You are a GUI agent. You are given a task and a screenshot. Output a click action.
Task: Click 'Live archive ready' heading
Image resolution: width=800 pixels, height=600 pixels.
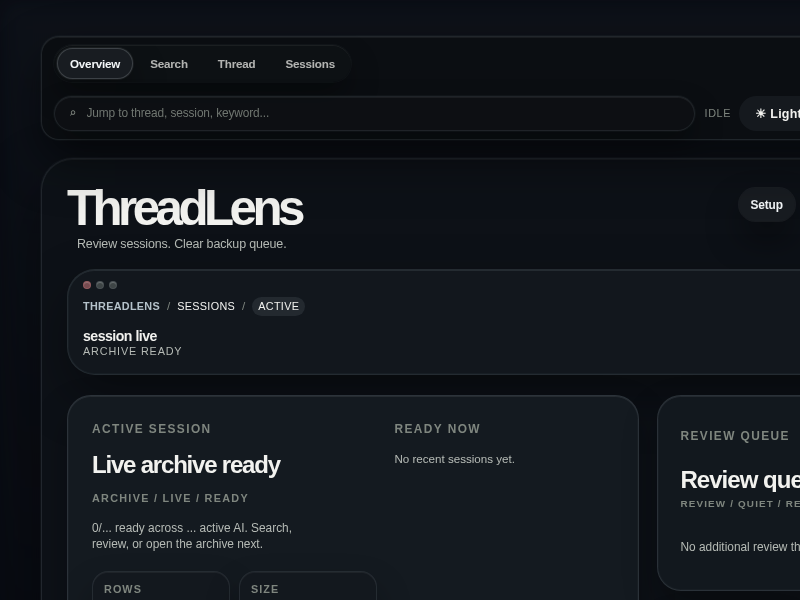(x=186, y=465)
